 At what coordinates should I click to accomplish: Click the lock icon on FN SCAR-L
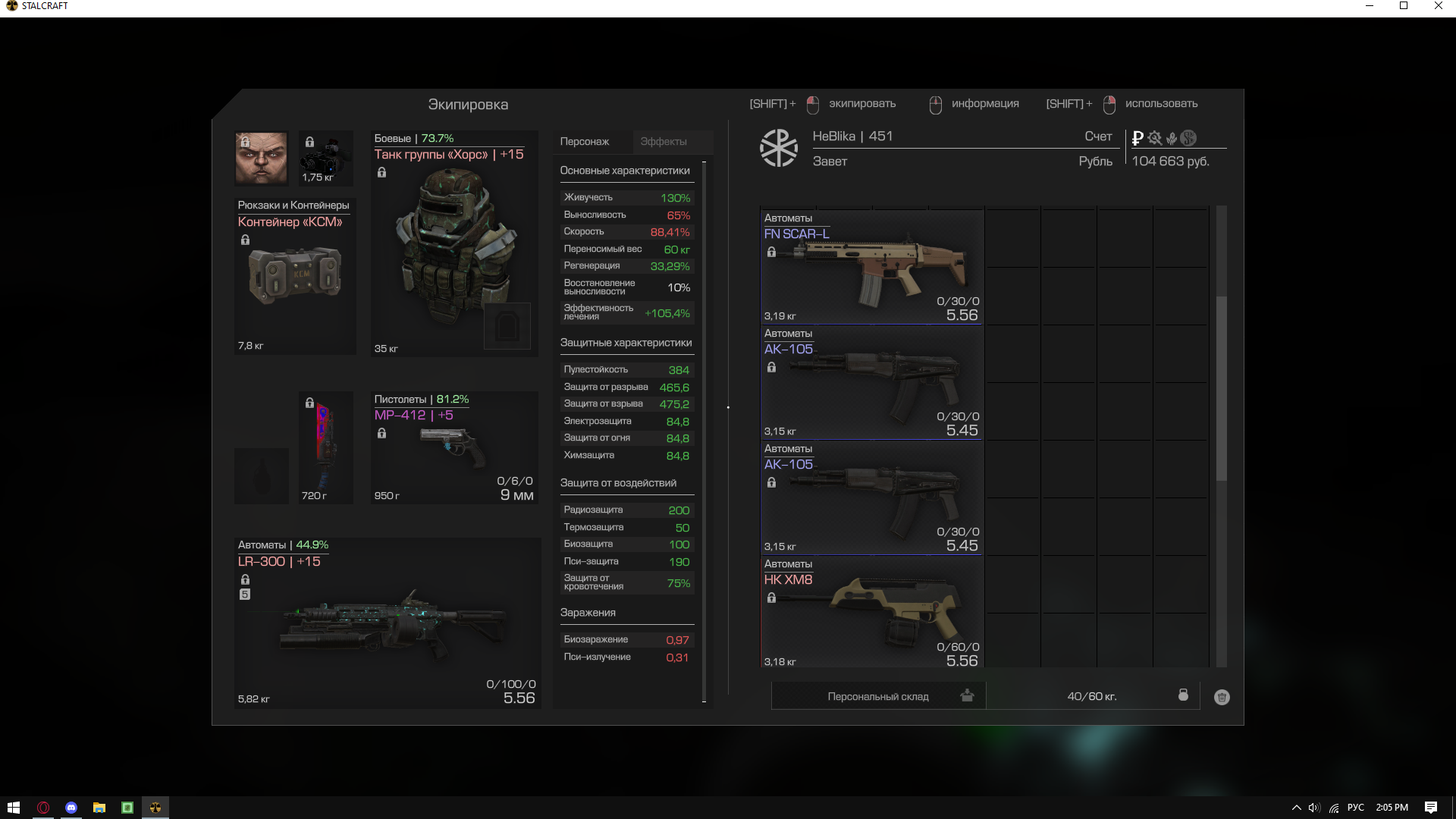[771, 252]
